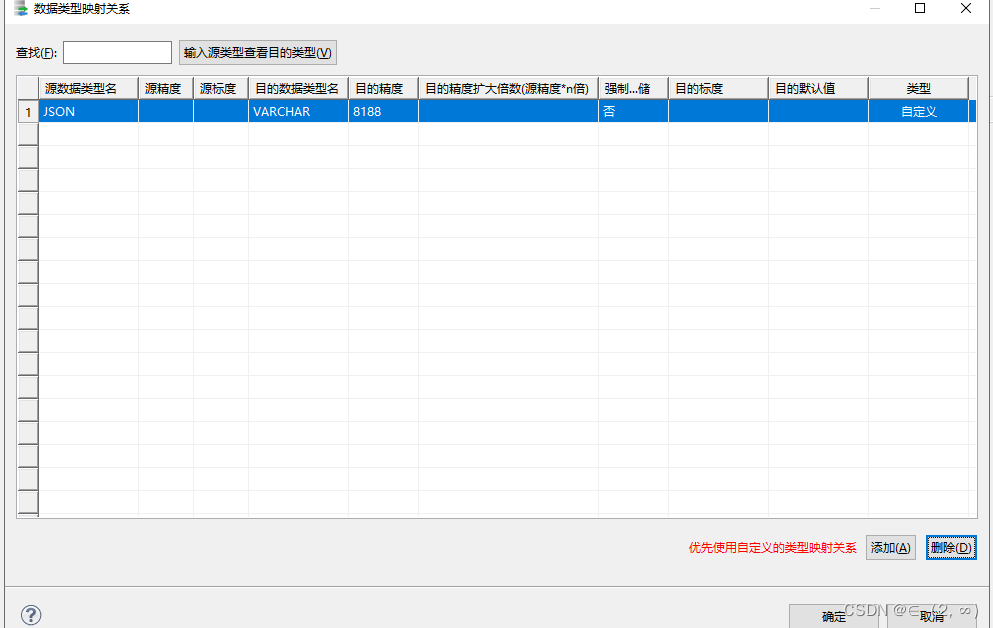Click the 添加(A) button
The width and height of the screenshot is (993, 628).
890,548
